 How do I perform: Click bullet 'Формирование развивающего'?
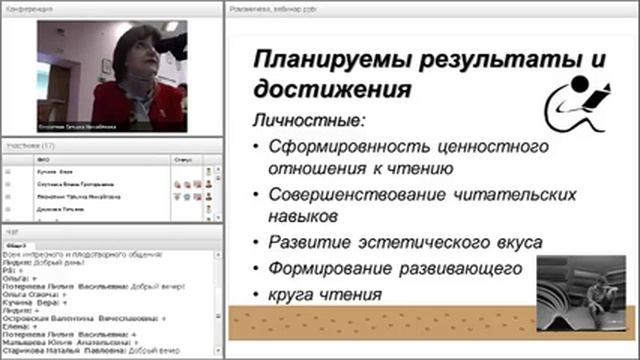point(395,269)
